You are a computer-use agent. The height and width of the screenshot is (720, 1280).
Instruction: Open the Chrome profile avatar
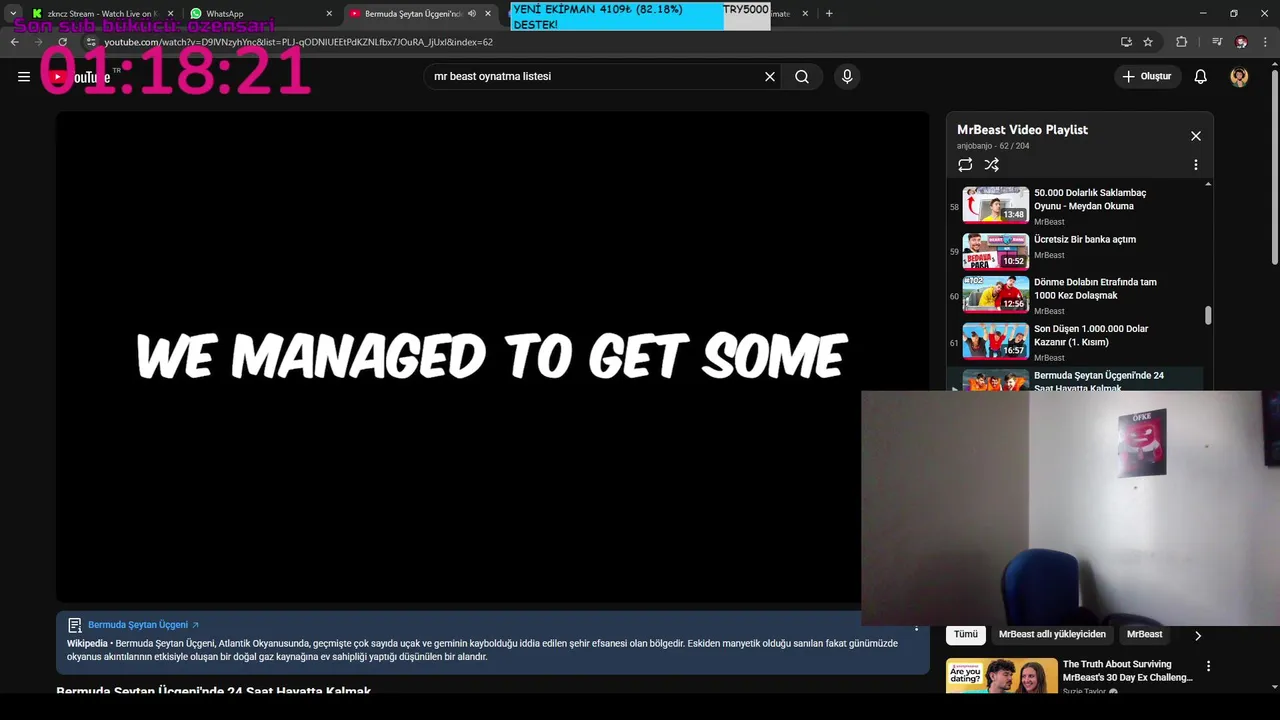coord(1241,42)
